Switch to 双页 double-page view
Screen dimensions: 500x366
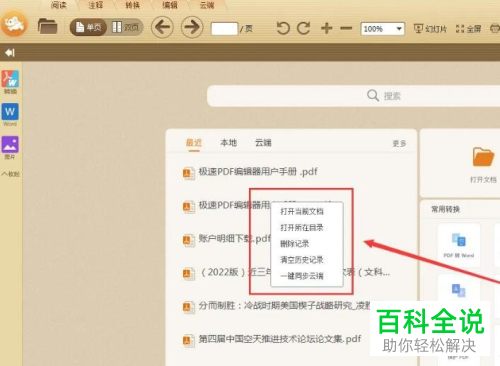coord(125,27)
